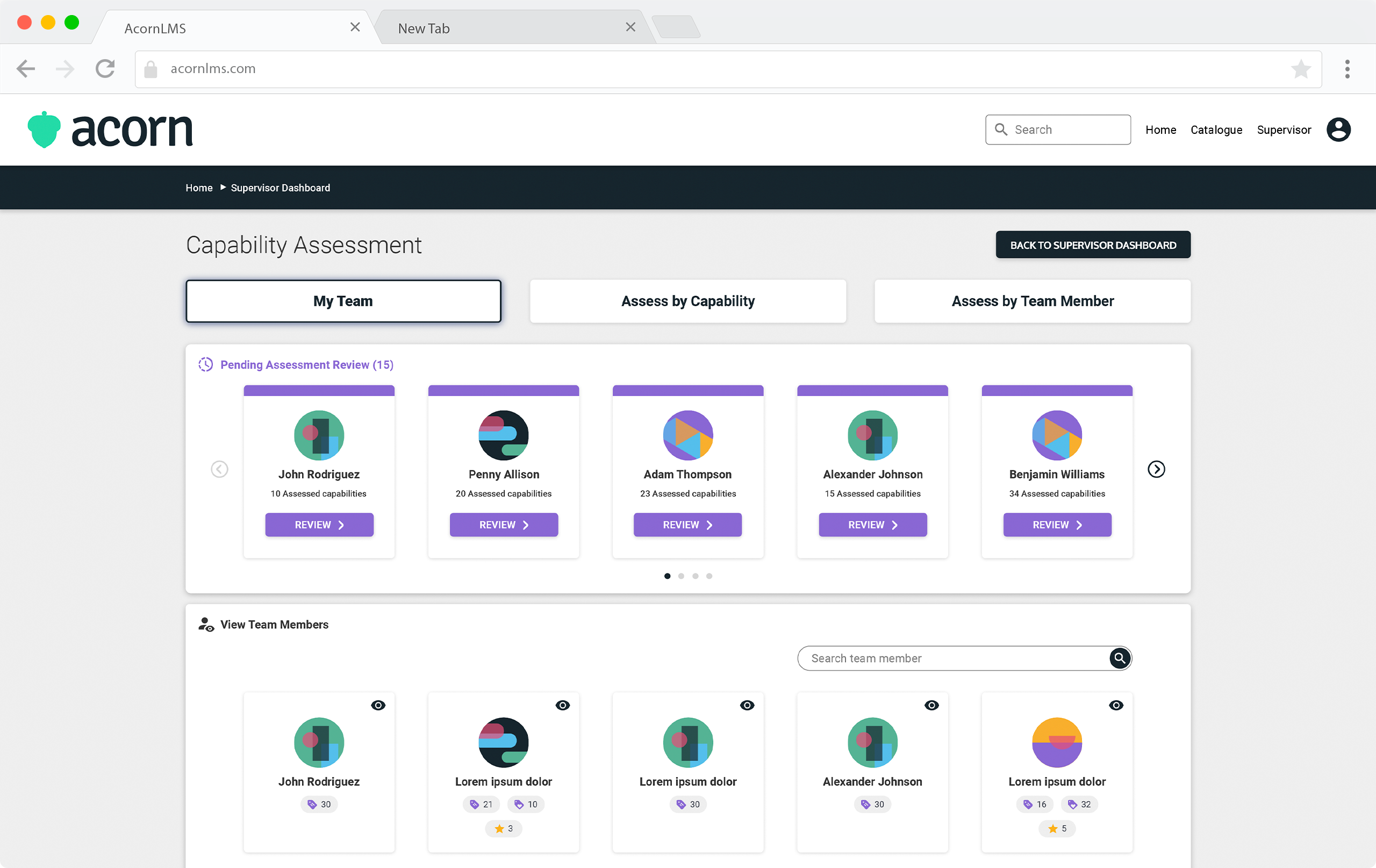
Task: Bookmark page with the star icon
Action: pyautogui.click(x=1301, y=69)
